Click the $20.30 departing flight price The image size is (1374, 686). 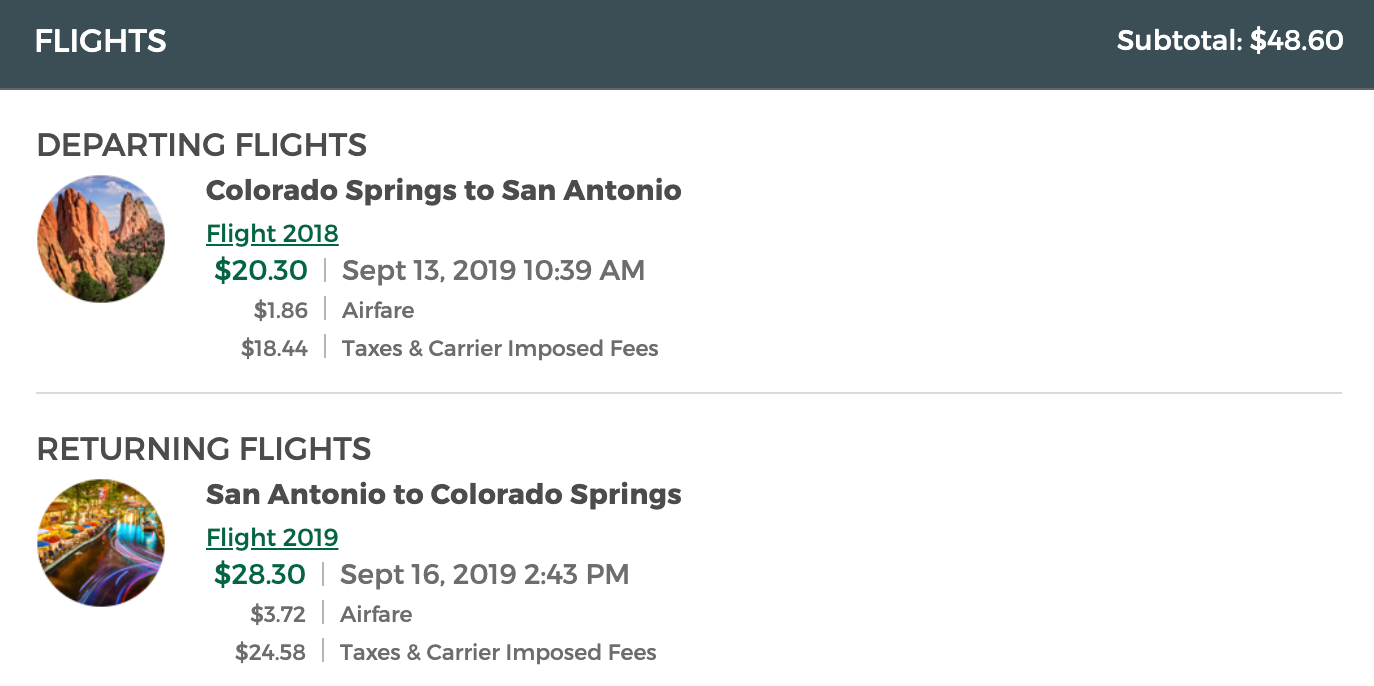click(261, 270)
